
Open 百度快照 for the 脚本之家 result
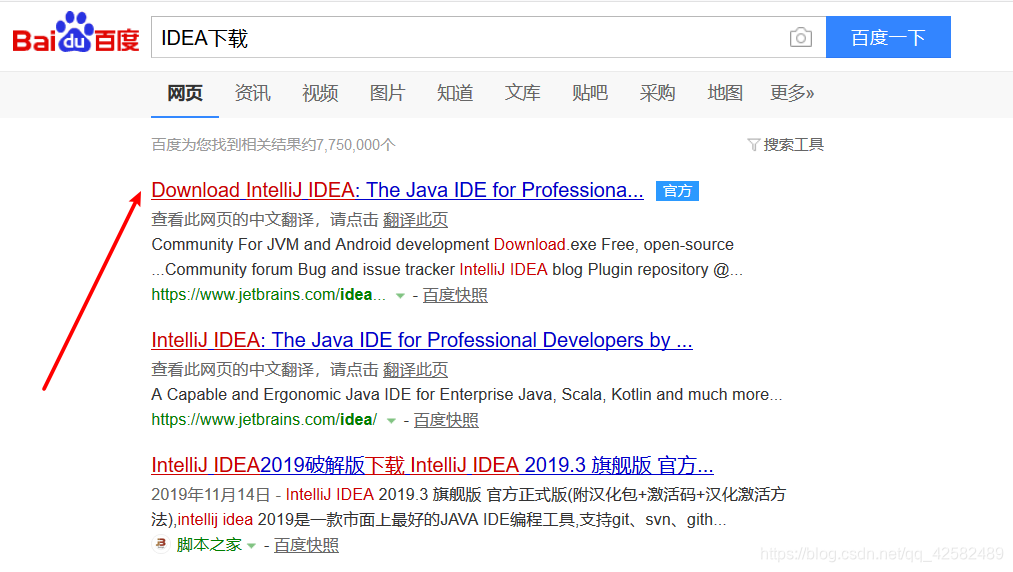tap(306, 545)
